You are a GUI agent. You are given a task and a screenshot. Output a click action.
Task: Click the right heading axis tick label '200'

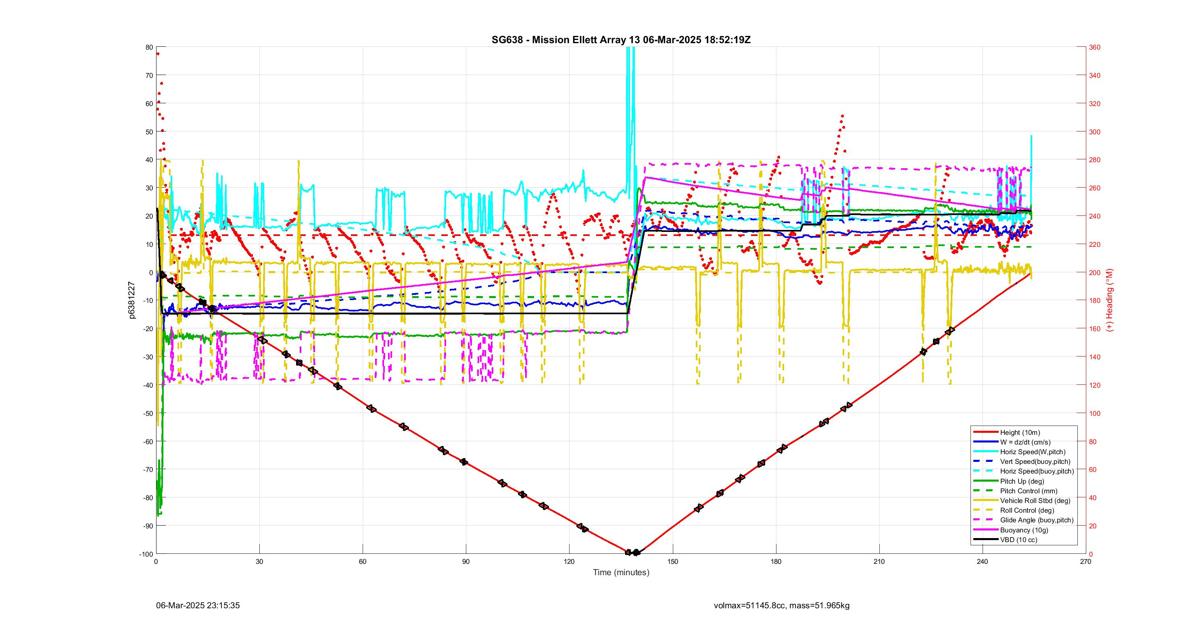[x=1095, y=272]
